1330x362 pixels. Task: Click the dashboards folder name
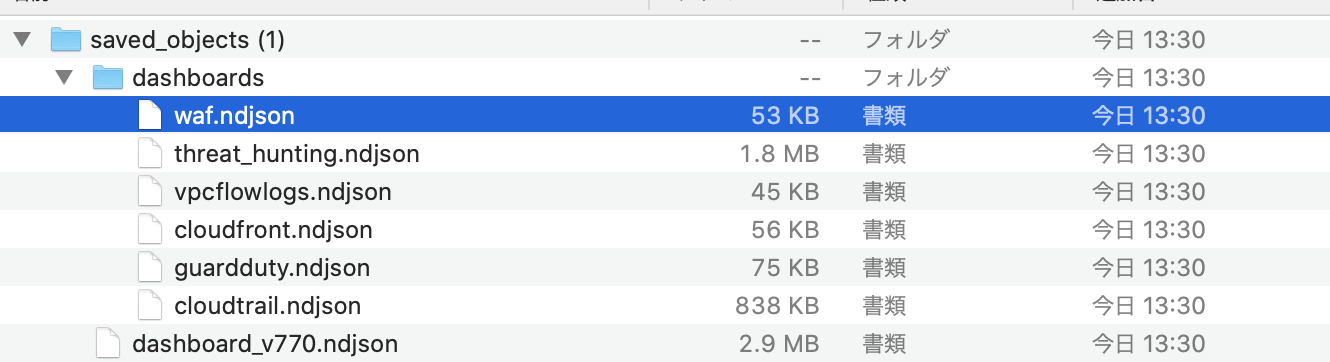click(x=198, y=78)
